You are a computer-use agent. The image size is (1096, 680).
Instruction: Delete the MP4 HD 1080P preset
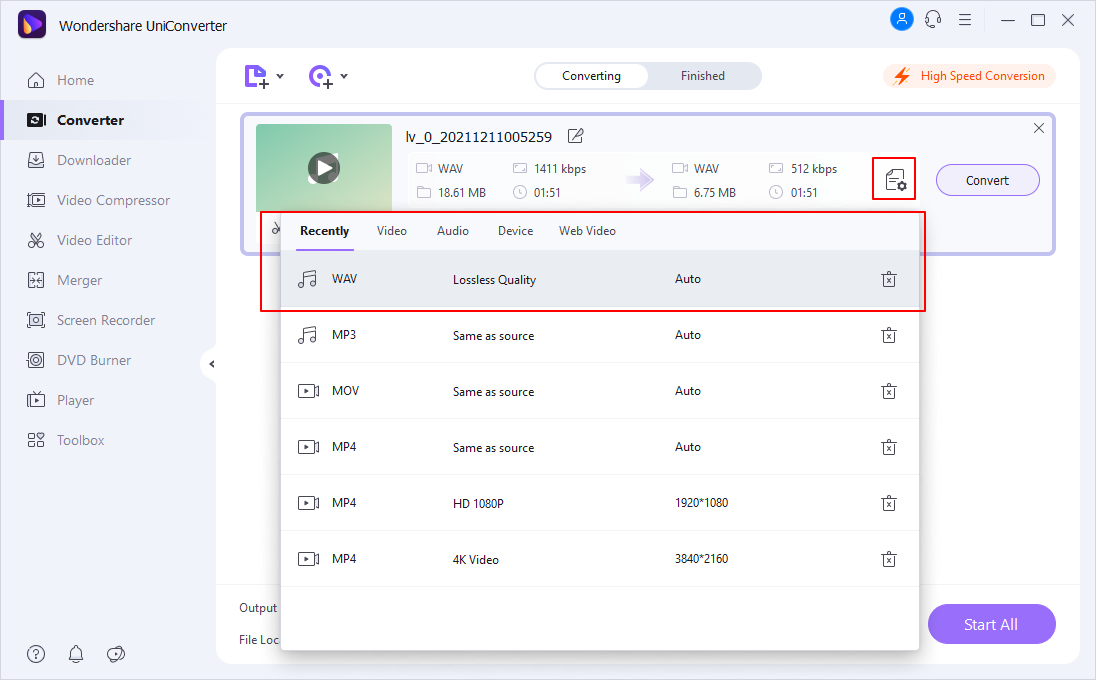(889, 503)
